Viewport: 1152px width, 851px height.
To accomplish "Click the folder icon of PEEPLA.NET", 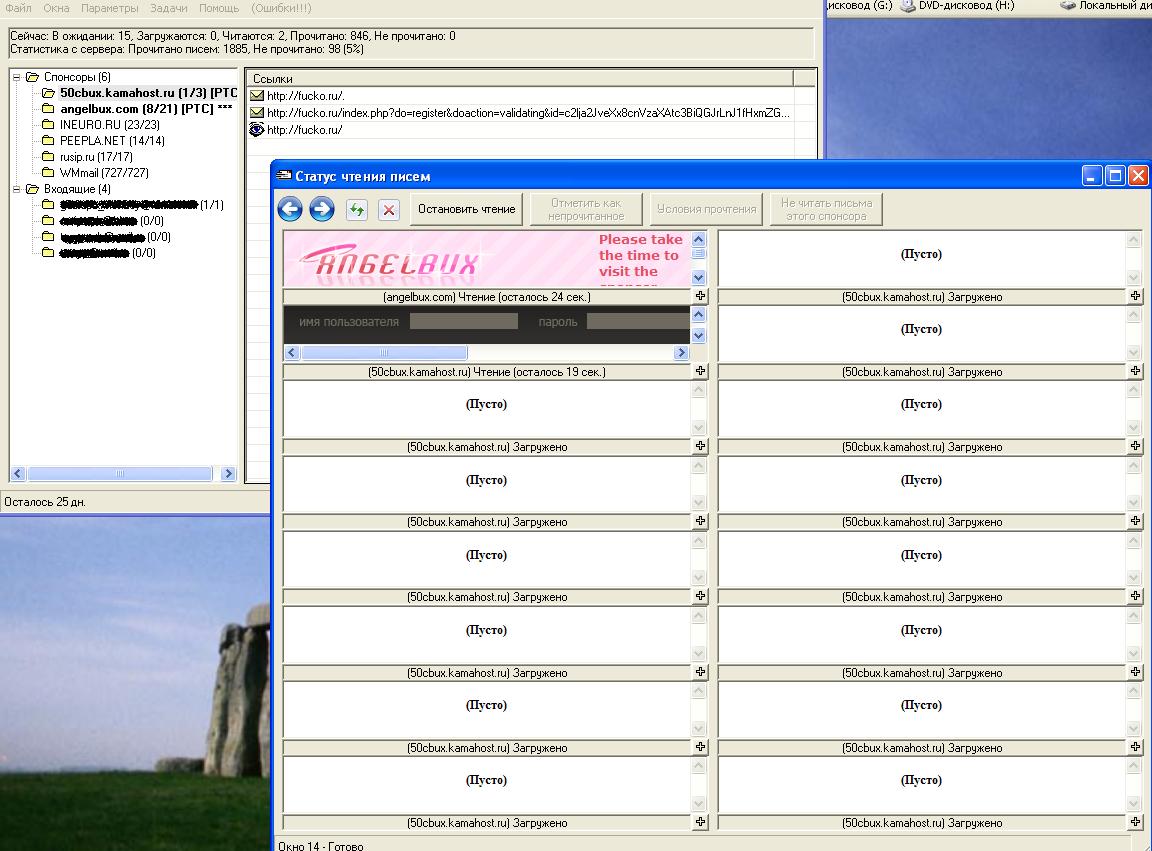I will (x=48, y=140).
